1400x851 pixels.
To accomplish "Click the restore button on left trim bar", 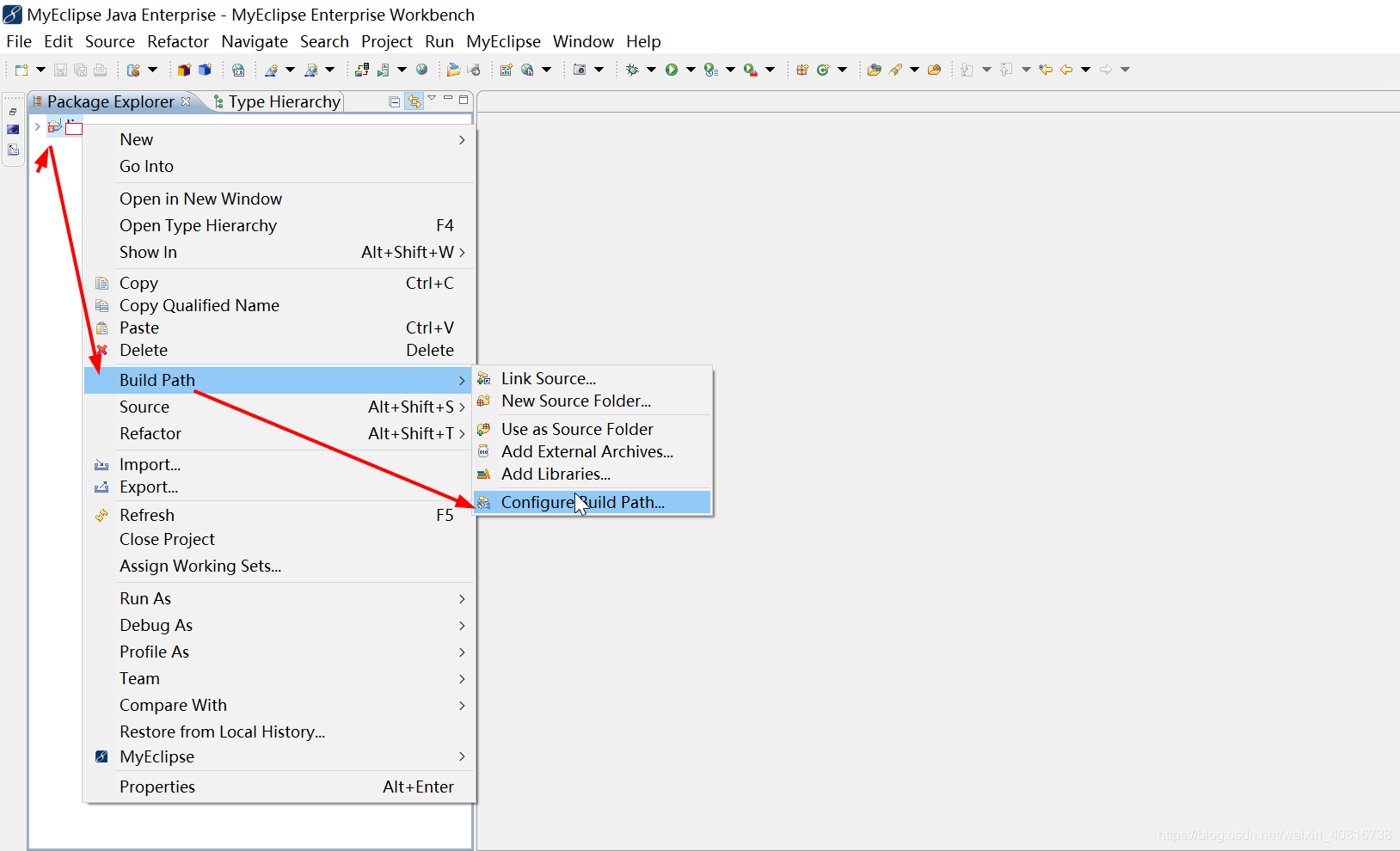I will point(13,112).
